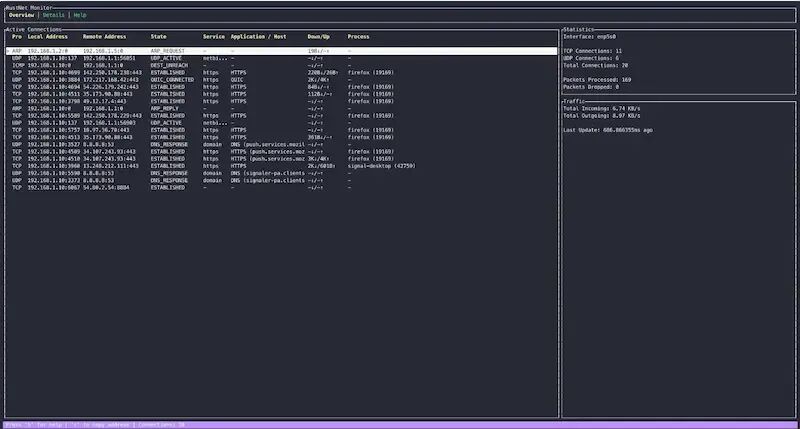
Task: Select the signal-desktop (42759) connection row
Action: click(x=282, y=166)
